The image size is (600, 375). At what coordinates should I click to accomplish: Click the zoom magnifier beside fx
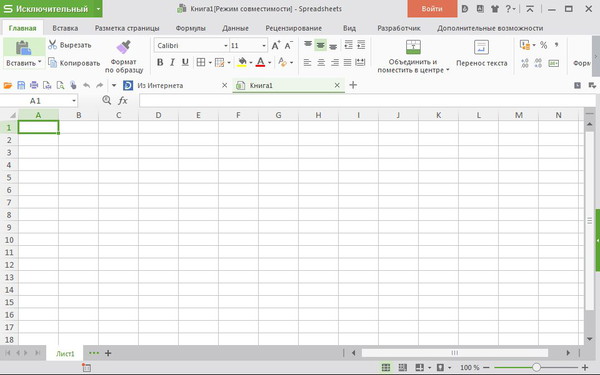tap(107, 100)
